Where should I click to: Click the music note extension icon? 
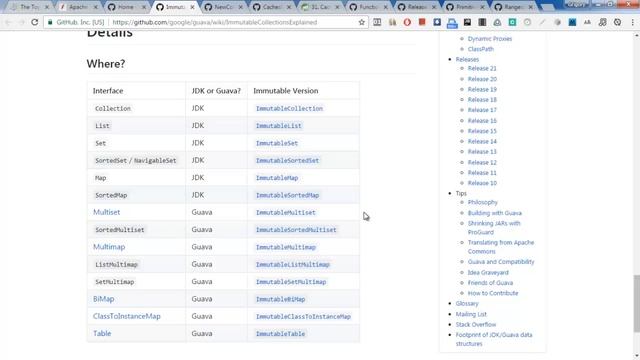602,22
